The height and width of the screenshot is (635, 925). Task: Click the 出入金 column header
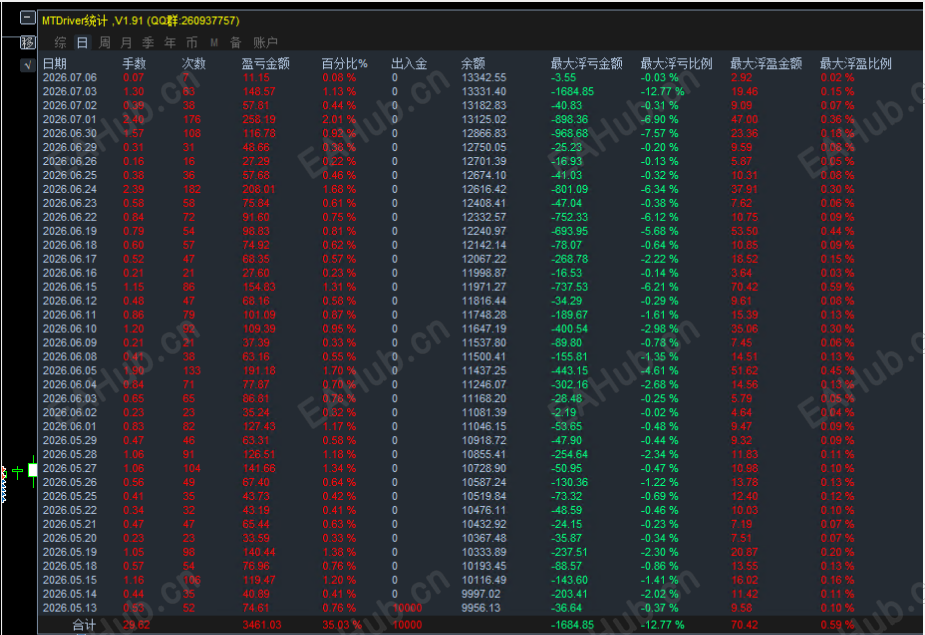[409, 64]
